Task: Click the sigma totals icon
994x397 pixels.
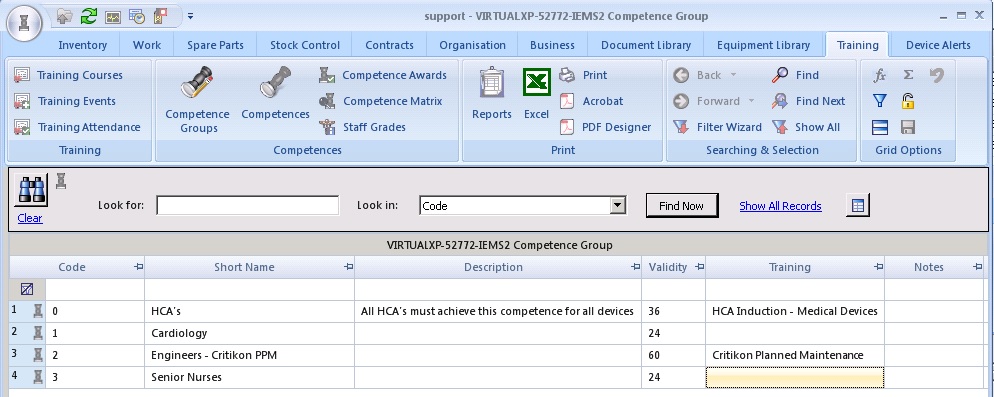Action: [908, 75]
